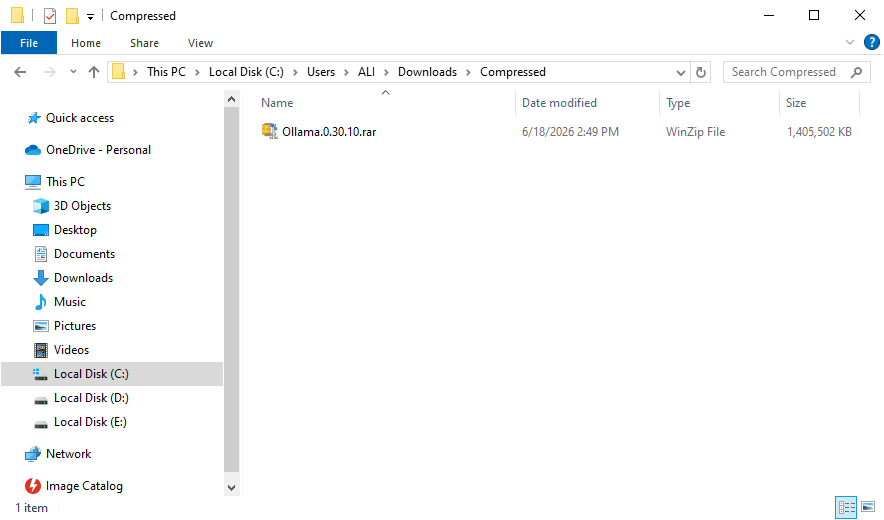Click navigation pane scrollbar up arrow
The image size is (884, 520).
[x=231, y=99]
